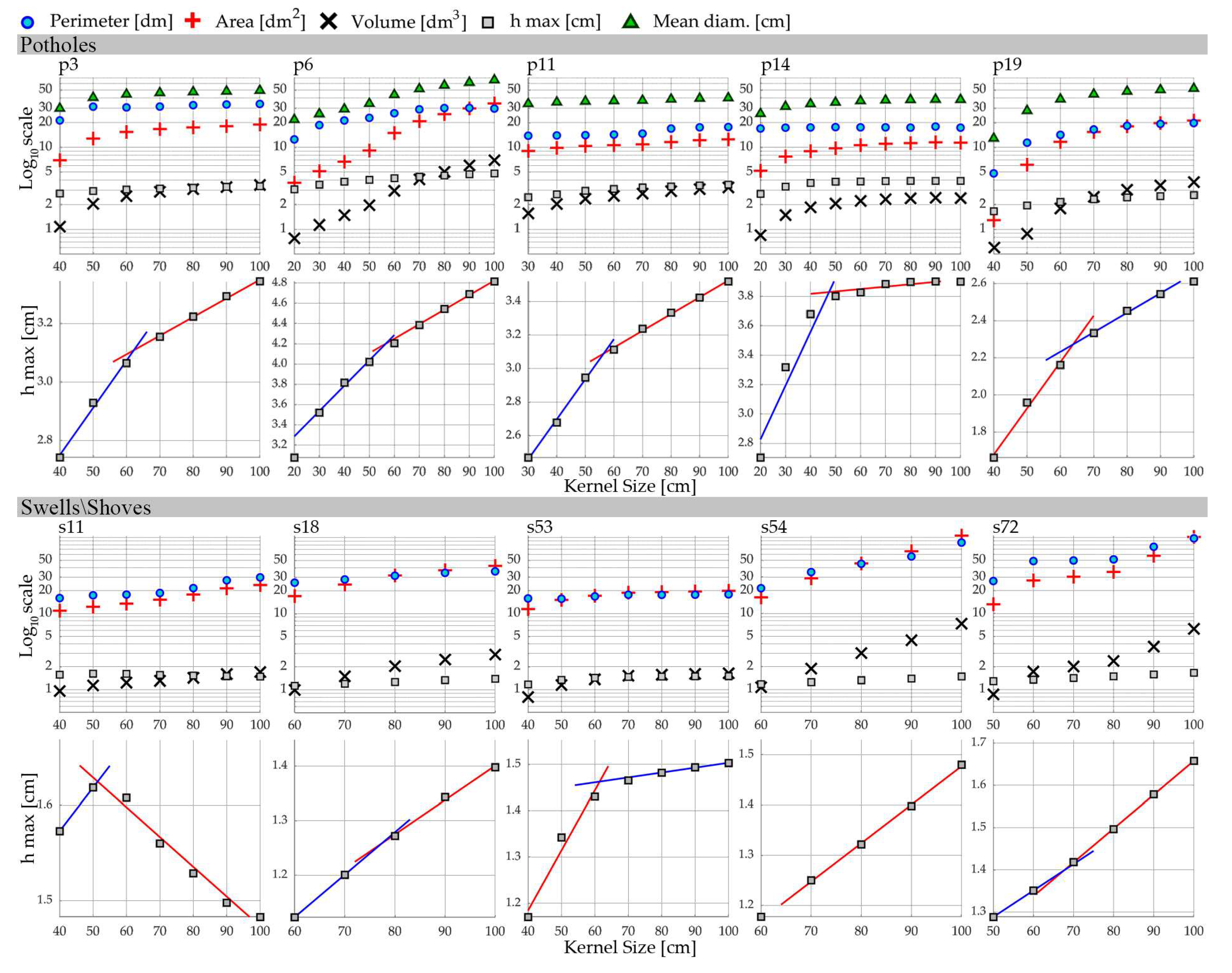Click the lower Kernel Size [cm] axis label
The image size is (1232, 973).
(x=630, y=947)
